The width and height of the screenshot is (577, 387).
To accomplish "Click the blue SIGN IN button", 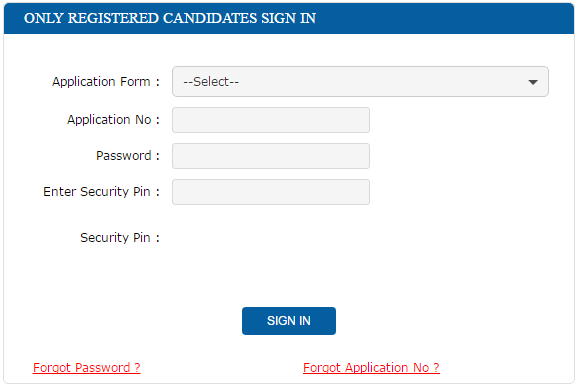I will click(289, 321).
